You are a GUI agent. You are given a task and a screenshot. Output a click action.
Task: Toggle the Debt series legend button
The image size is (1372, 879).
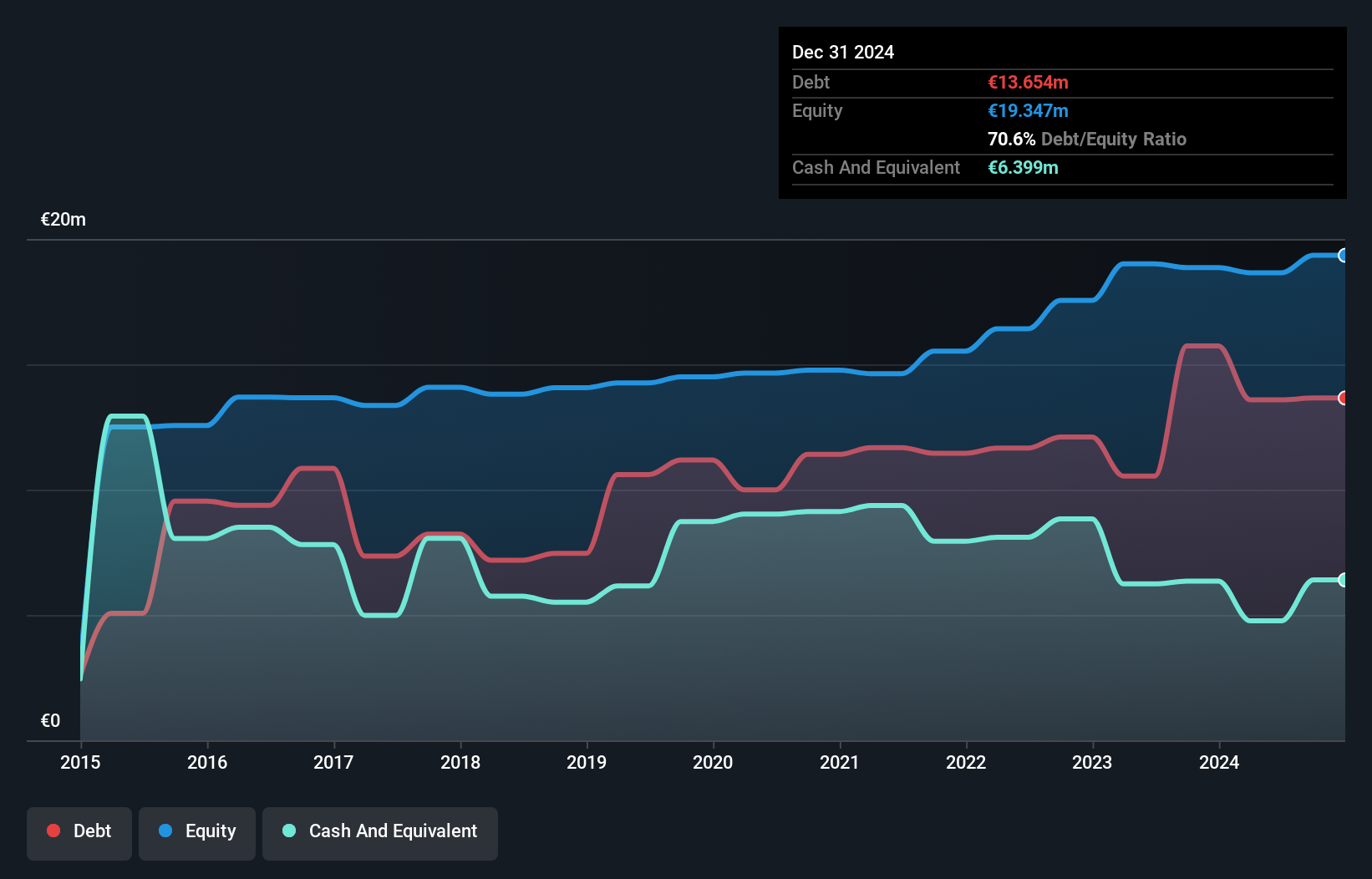(x=79, y=833)
